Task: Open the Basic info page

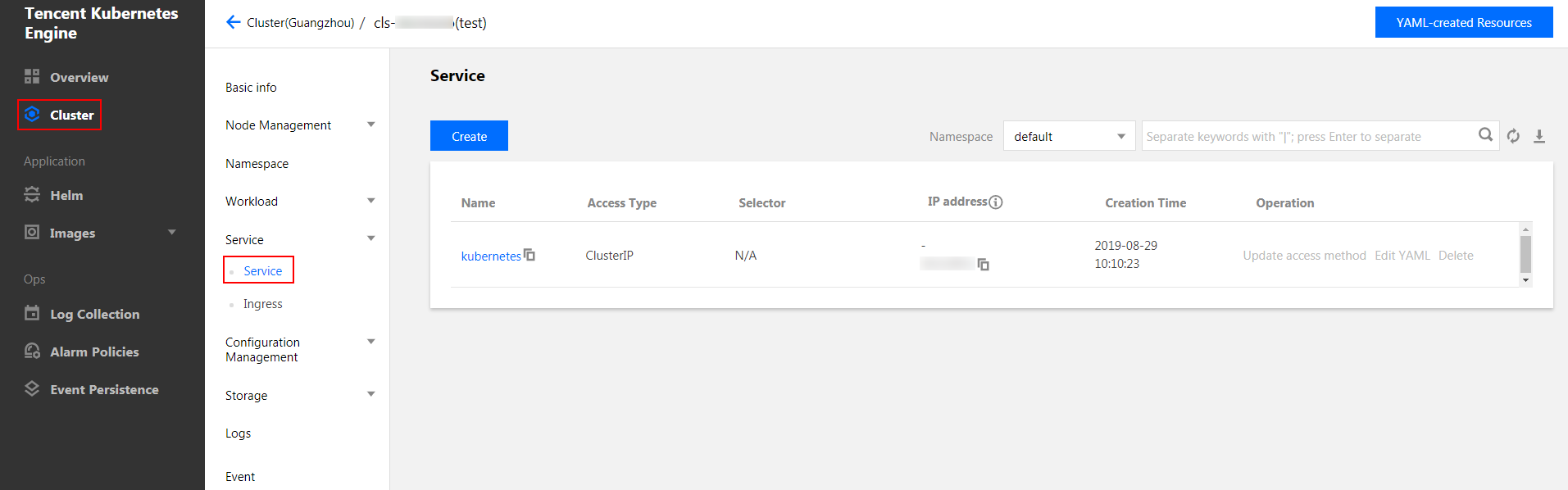Action: pos(251,88)
